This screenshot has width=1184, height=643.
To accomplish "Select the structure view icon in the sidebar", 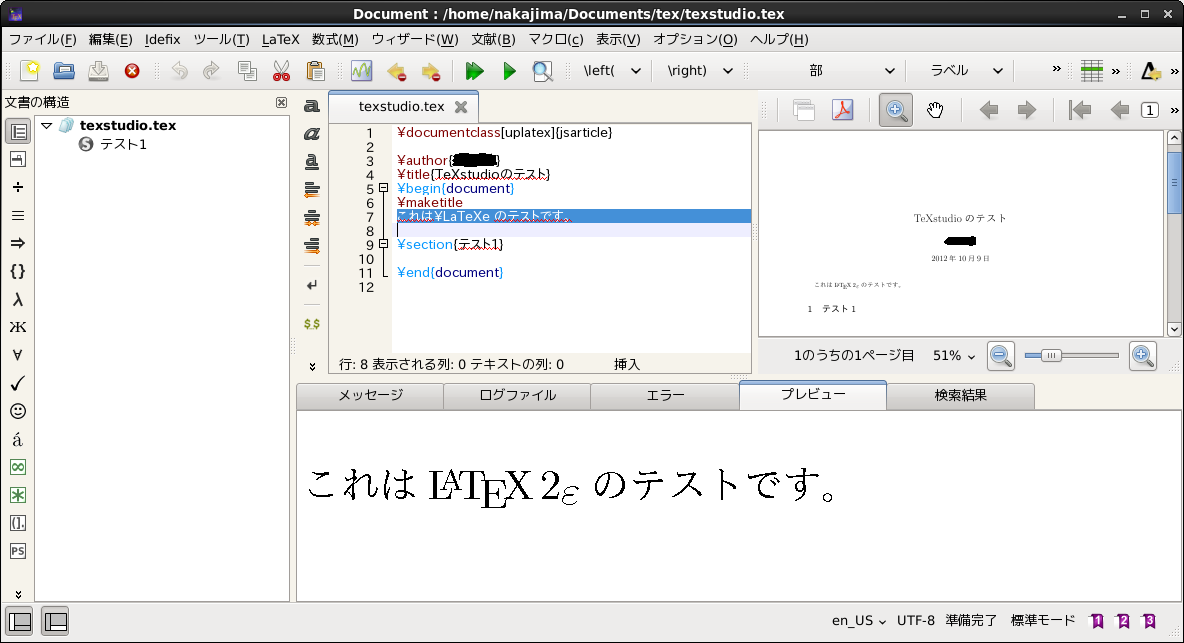I will pos(17,131).
